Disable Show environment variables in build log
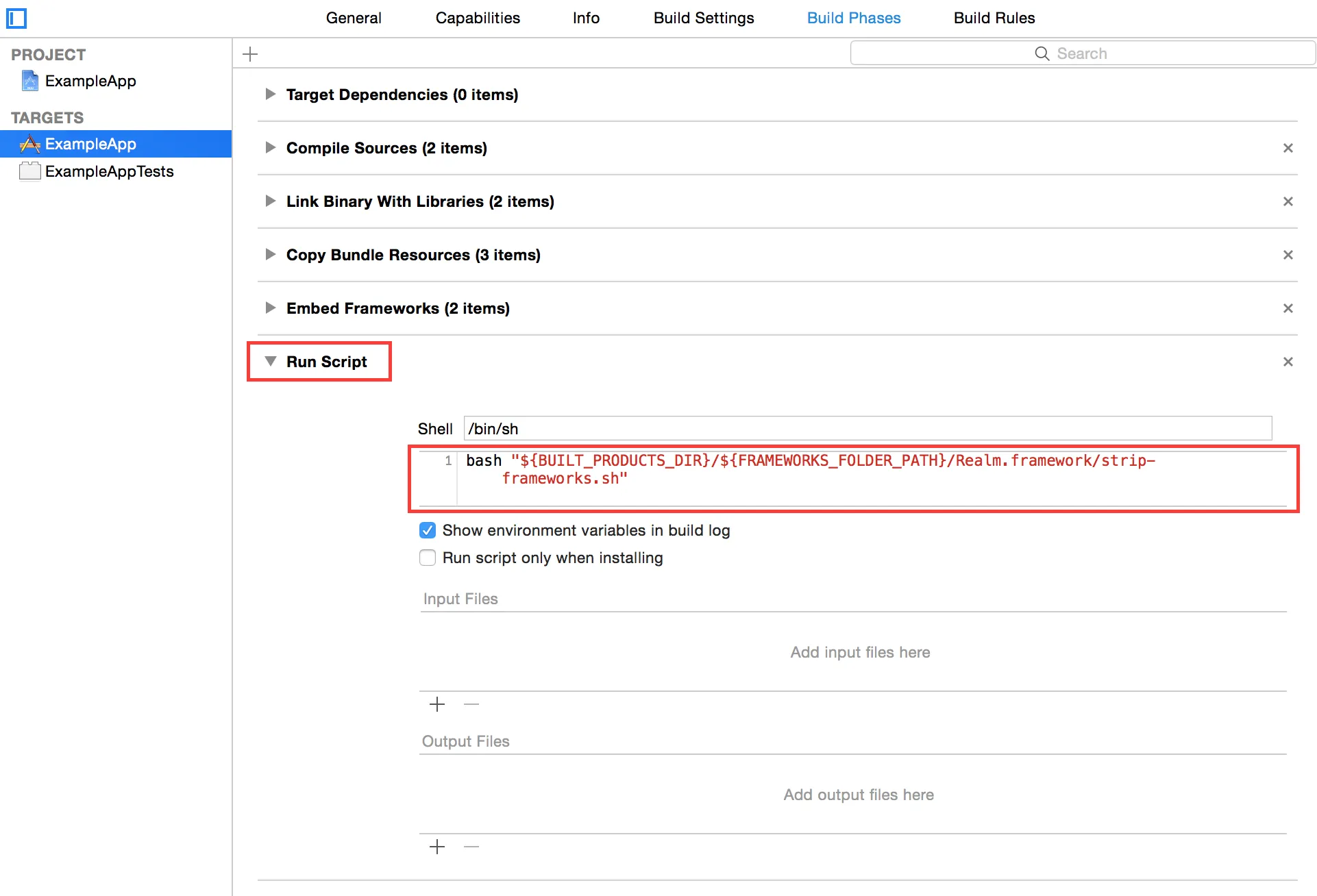The width and height of the screenshot is (1317, 896). click(428, 530)
